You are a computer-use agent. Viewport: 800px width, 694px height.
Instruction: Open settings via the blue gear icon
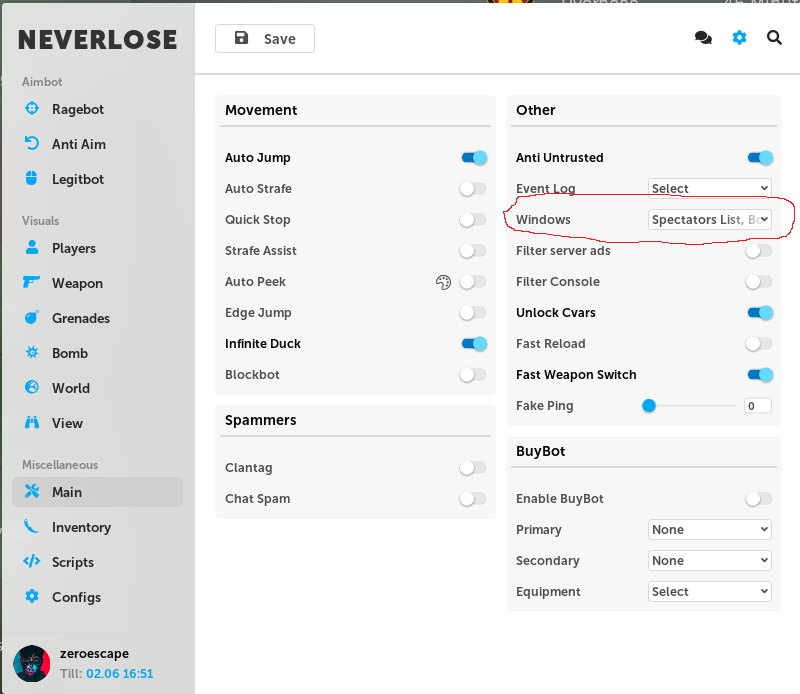click(x=739, y=38)
